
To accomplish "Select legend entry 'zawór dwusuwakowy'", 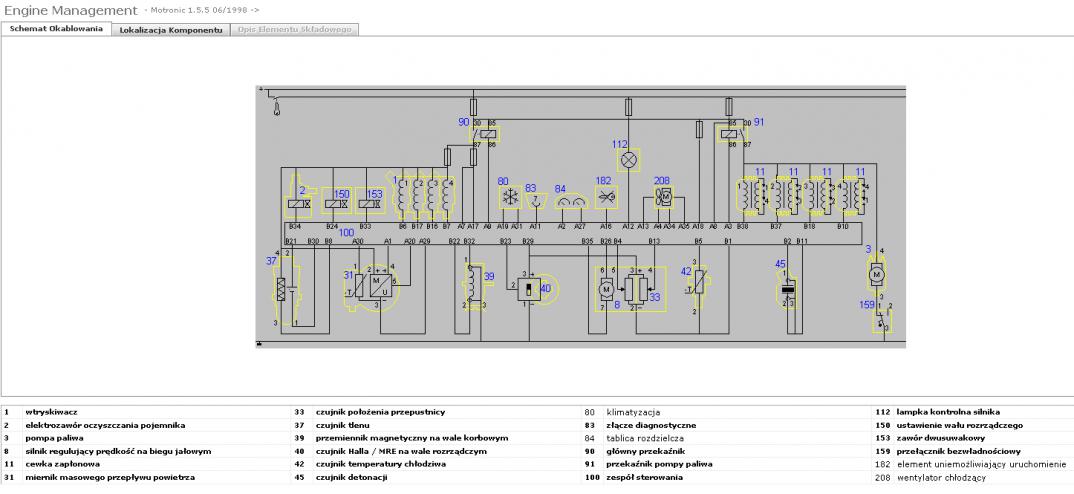I will [940, 439].
